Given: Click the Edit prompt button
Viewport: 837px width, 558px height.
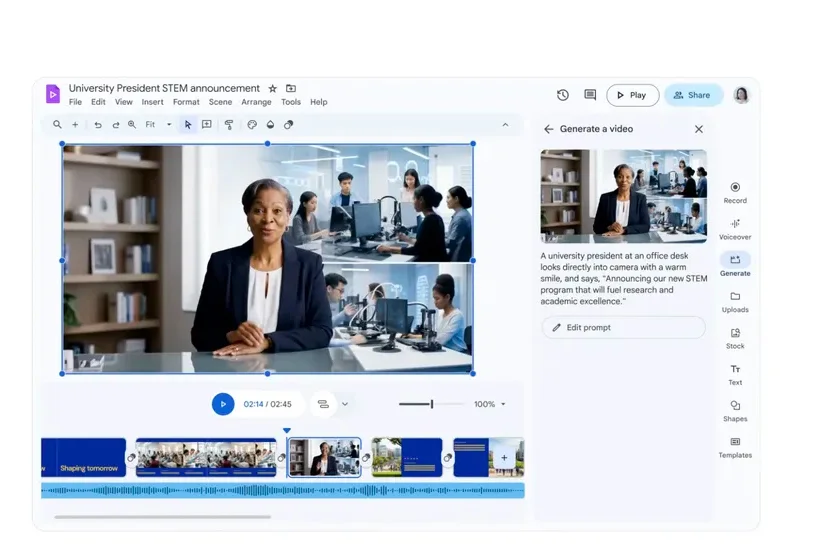Looking at the screenshot, I should point(623,327).
